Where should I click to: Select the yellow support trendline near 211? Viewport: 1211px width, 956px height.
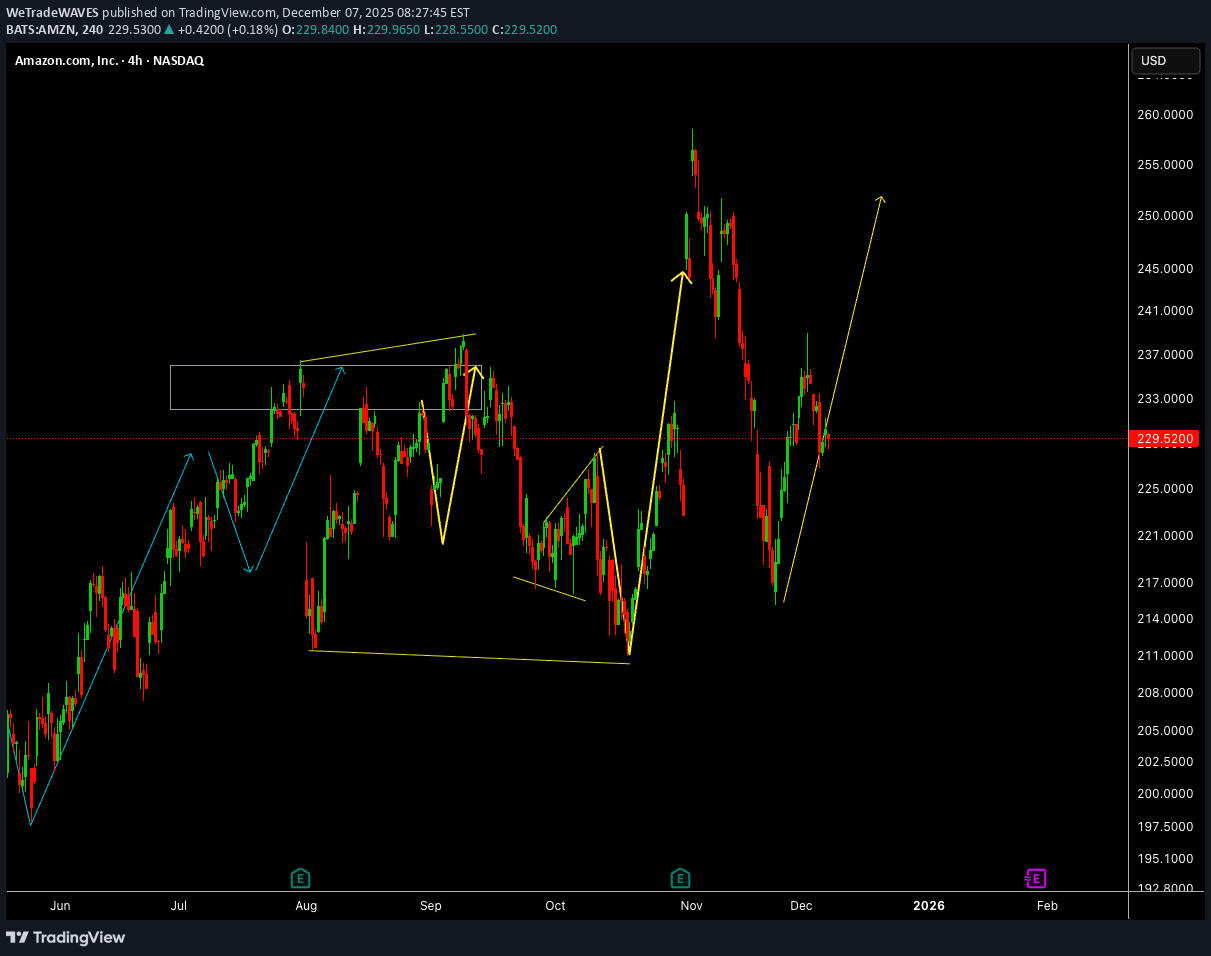470,657
